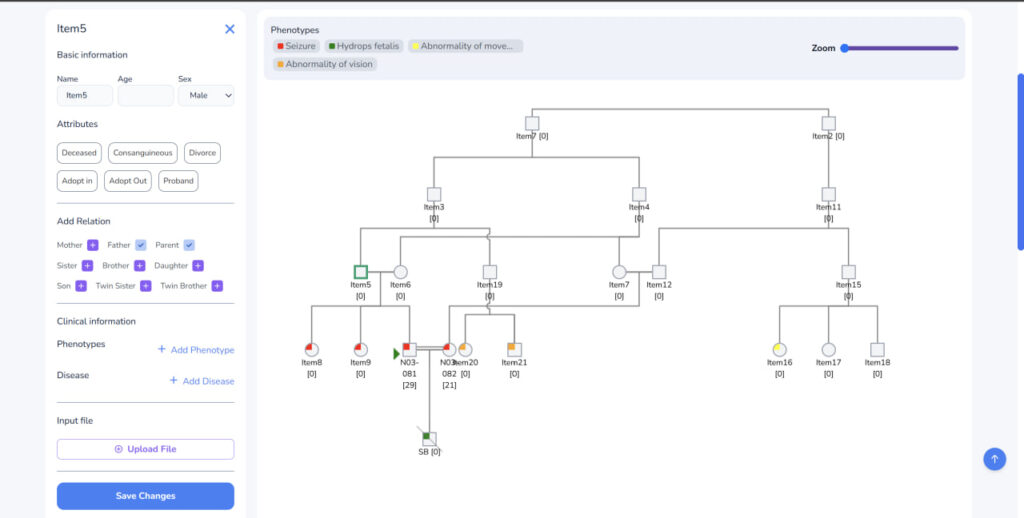Close the Item5 details panel

[x=230, y=29]
